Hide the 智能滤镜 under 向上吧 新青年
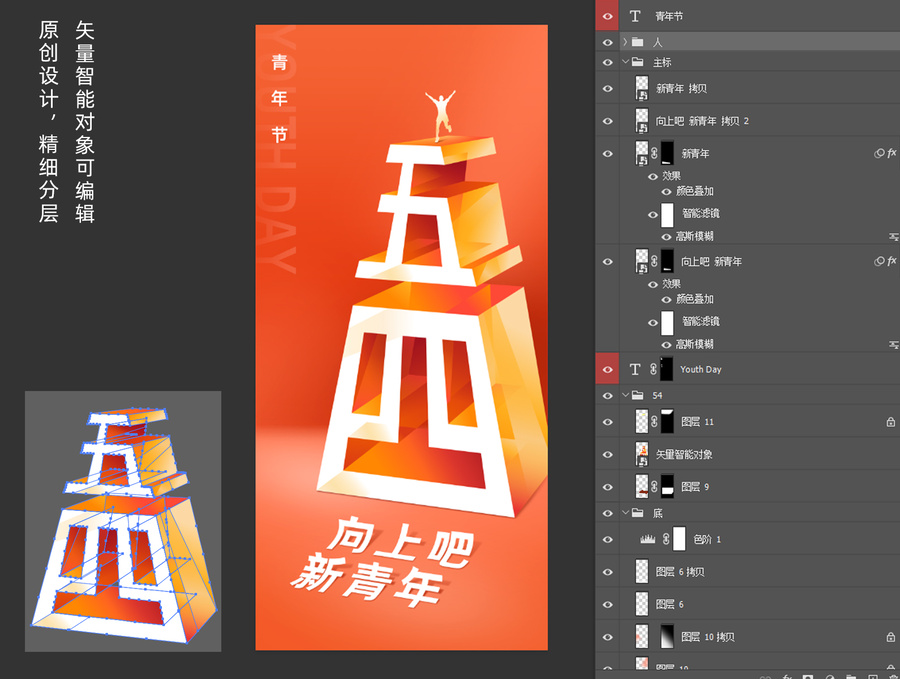This screenshot has height=679, width=900. pyautogui.click(x=653, y=323)
